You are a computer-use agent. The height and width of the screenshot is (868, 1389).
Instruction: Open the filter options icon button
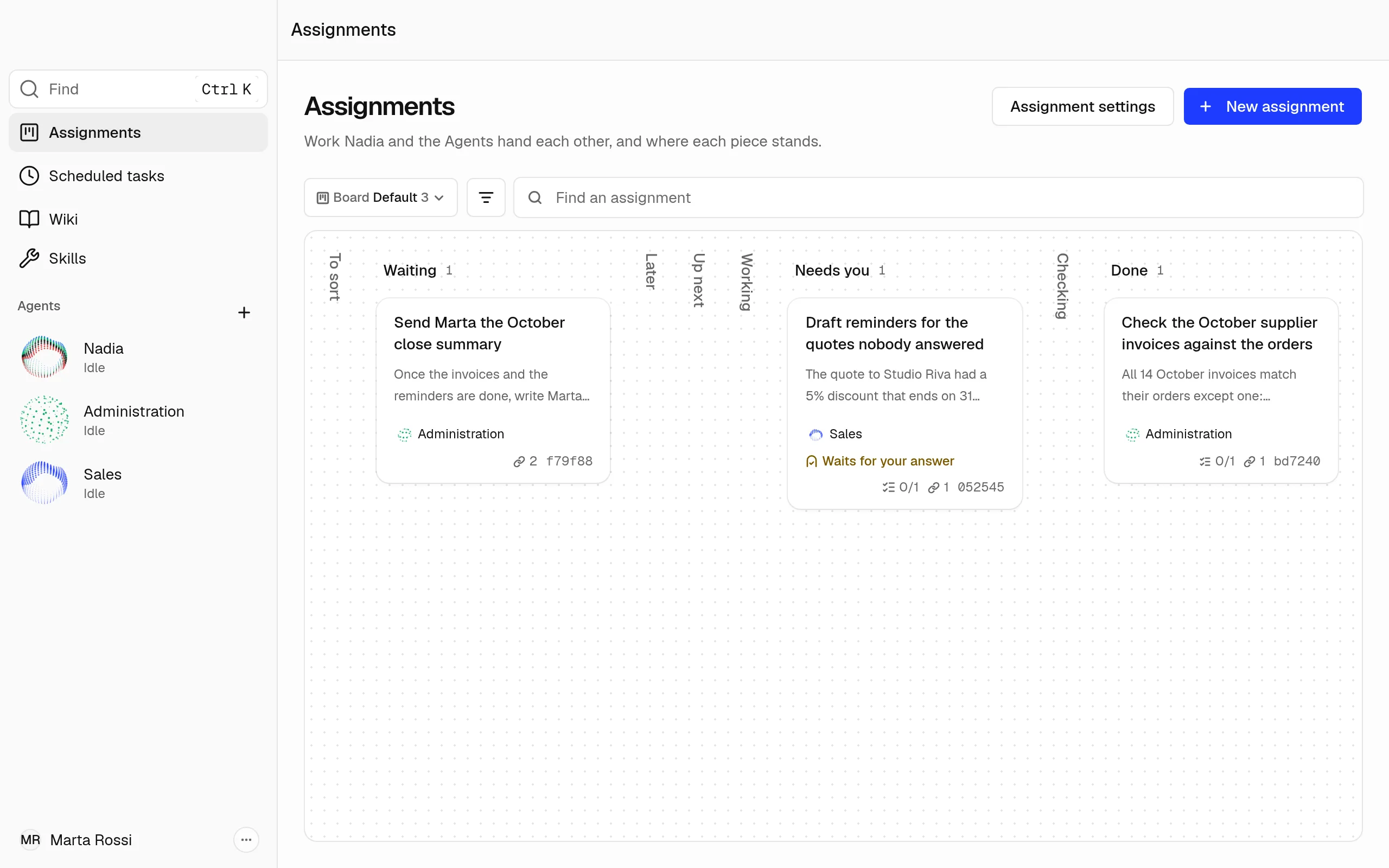click(x=486, y=197)
